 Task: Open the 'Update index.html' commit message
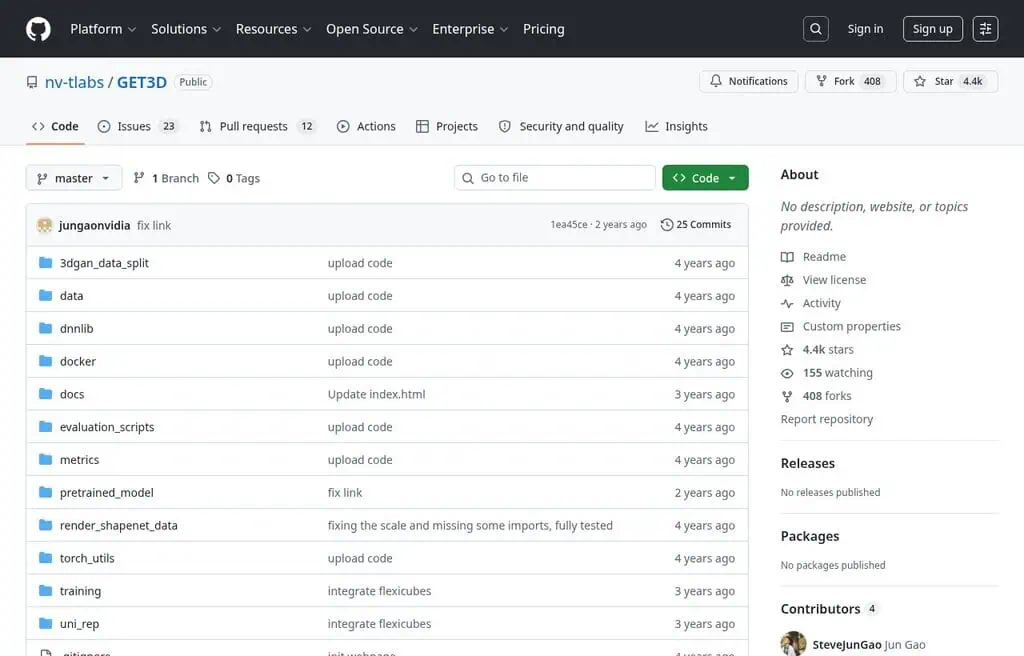coord(376,394)
